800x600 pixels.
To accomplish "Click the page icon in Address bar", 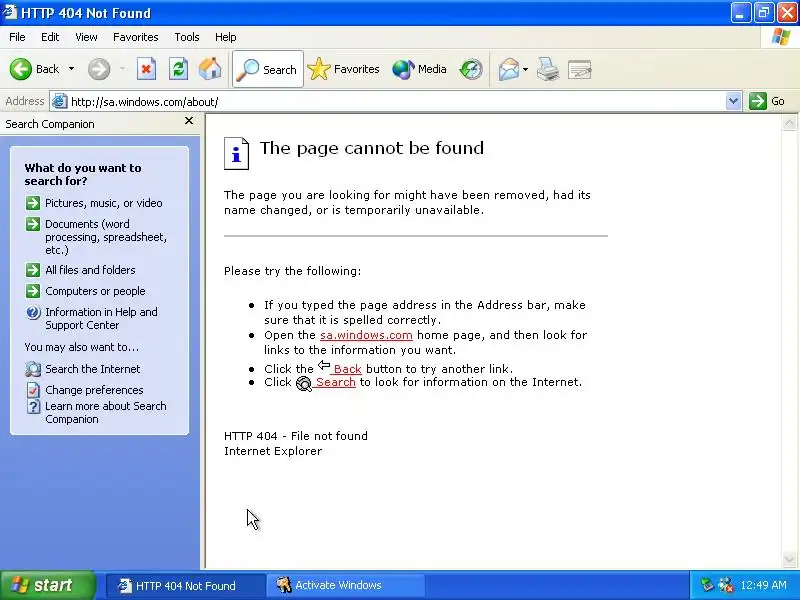I will (x=60, y=101).
